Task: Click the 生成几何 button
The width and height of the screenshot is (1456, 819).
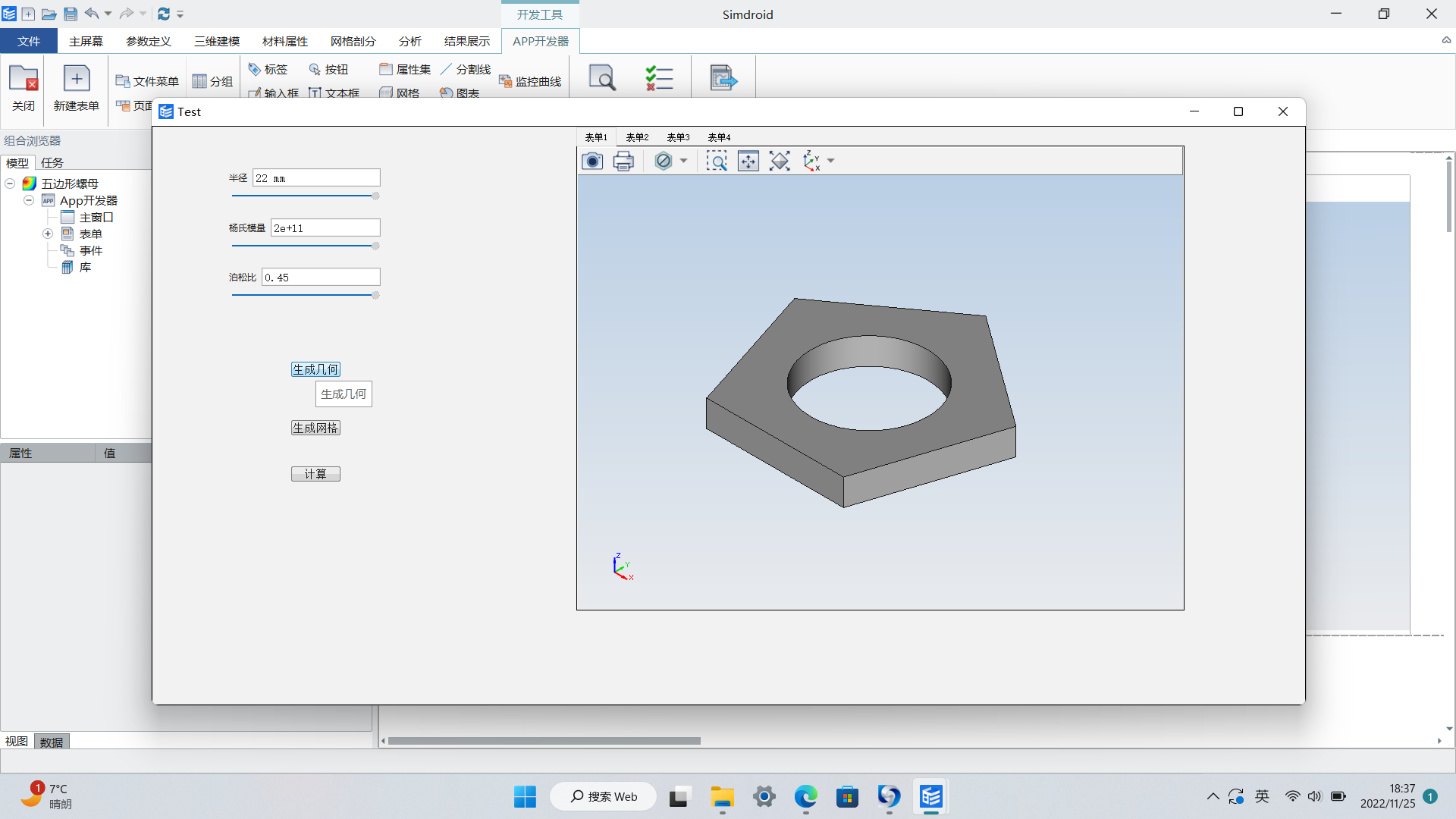Action: point(315,369)
